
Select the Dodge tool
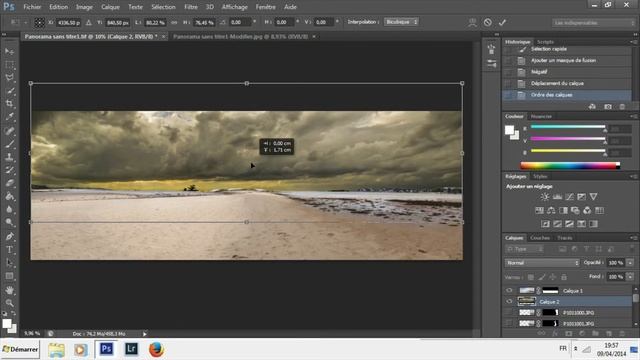[9, 222]
